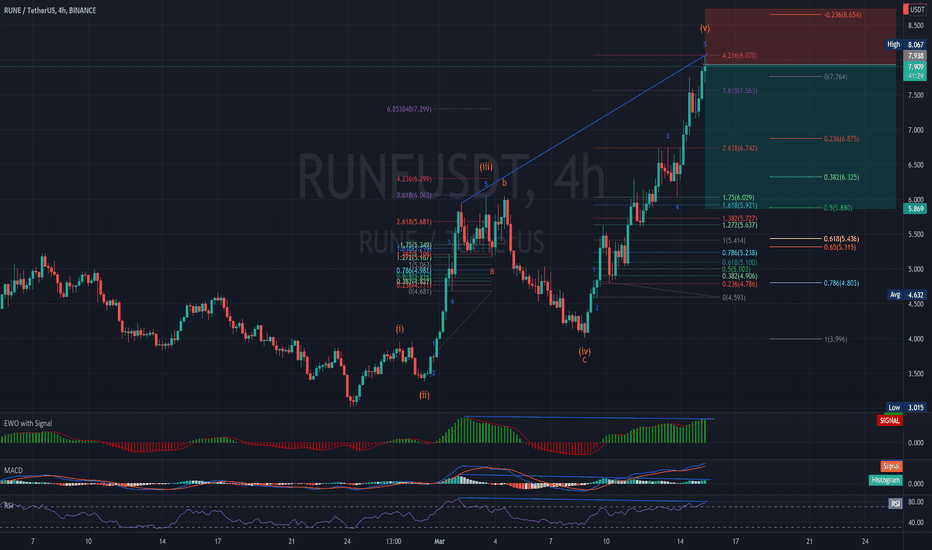Select the Elliott wave (iv) label
The image size is (932, 550).
(584, 351)
